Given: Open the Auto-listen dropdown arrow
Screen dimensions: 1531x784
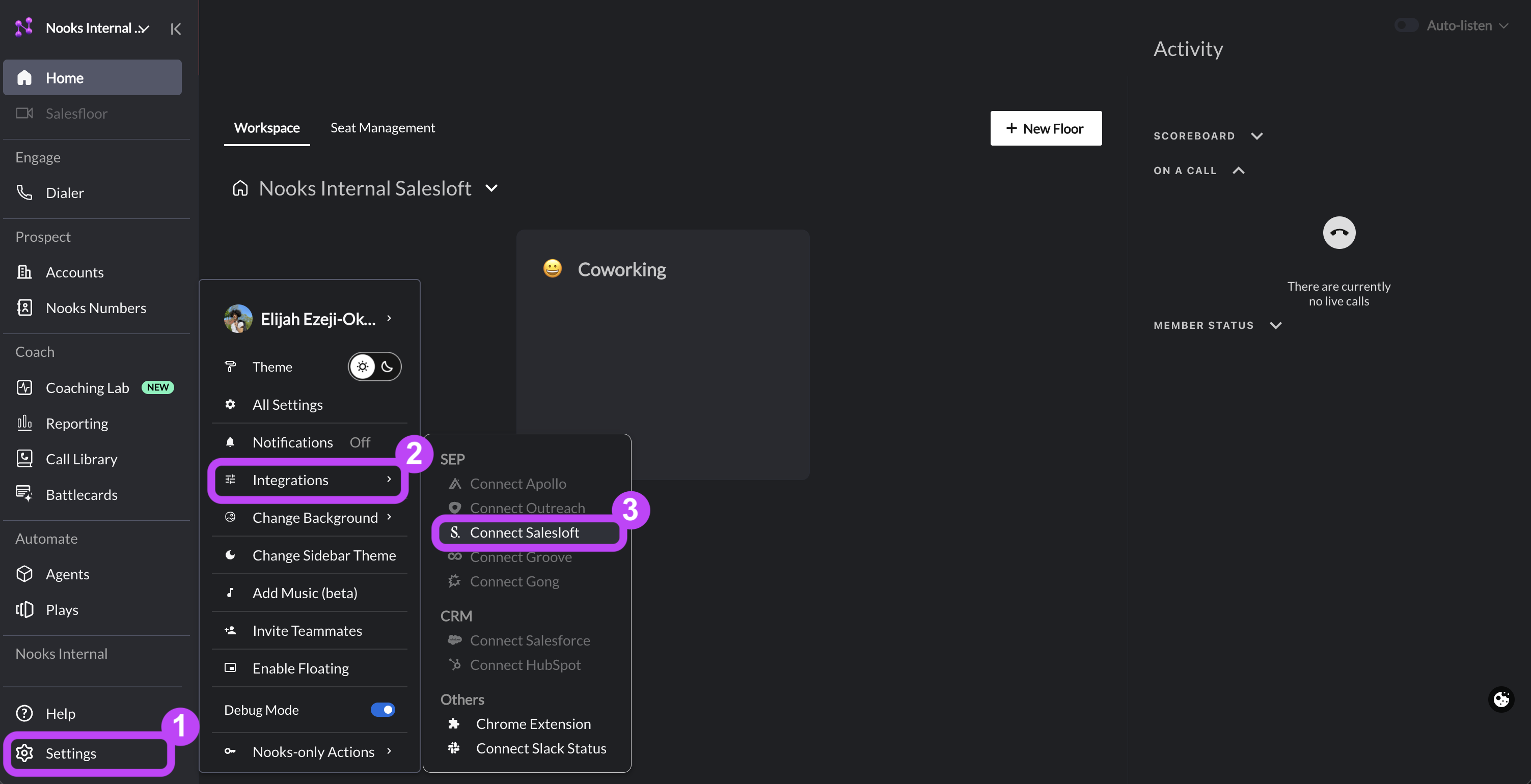Looking at the screenshot, I should pyautogui.click(x=1503, y=25).
